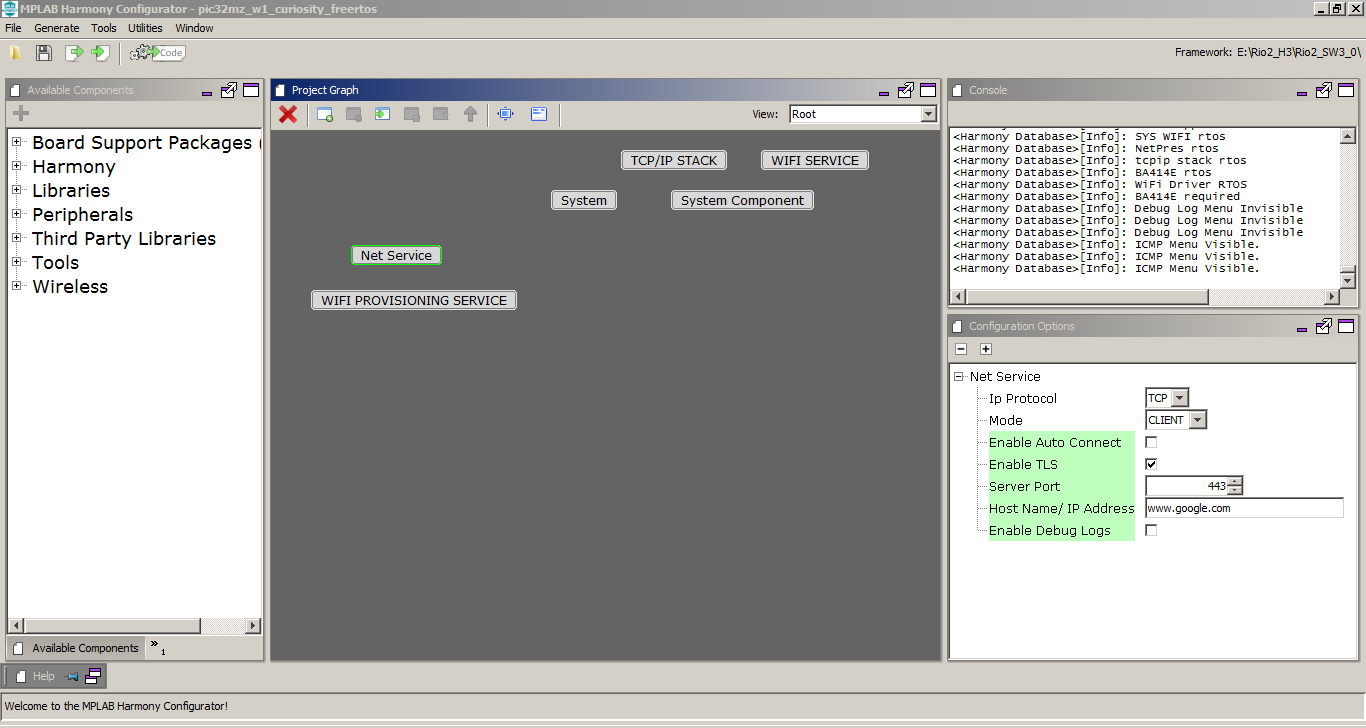Click the add group window icon with green plus
This screenshot has height=728, width=1366.
325,114
